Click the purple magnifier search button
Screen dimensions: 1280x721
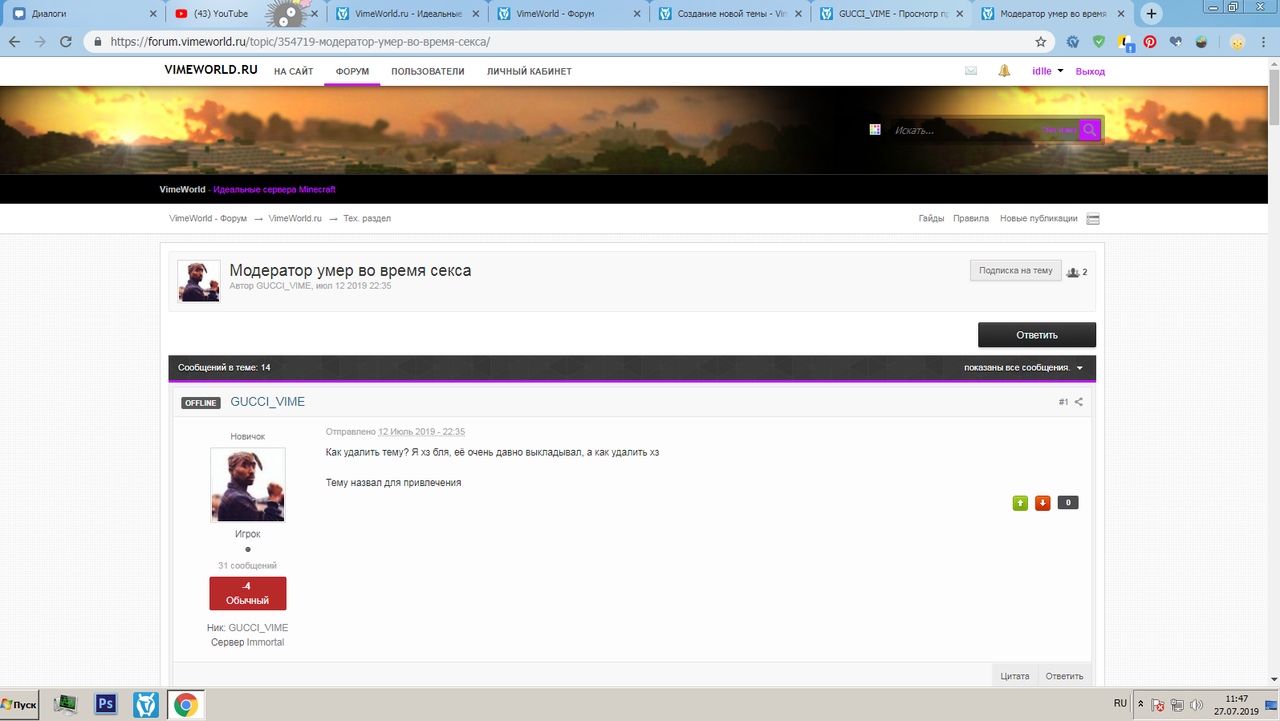point(1089,130)
